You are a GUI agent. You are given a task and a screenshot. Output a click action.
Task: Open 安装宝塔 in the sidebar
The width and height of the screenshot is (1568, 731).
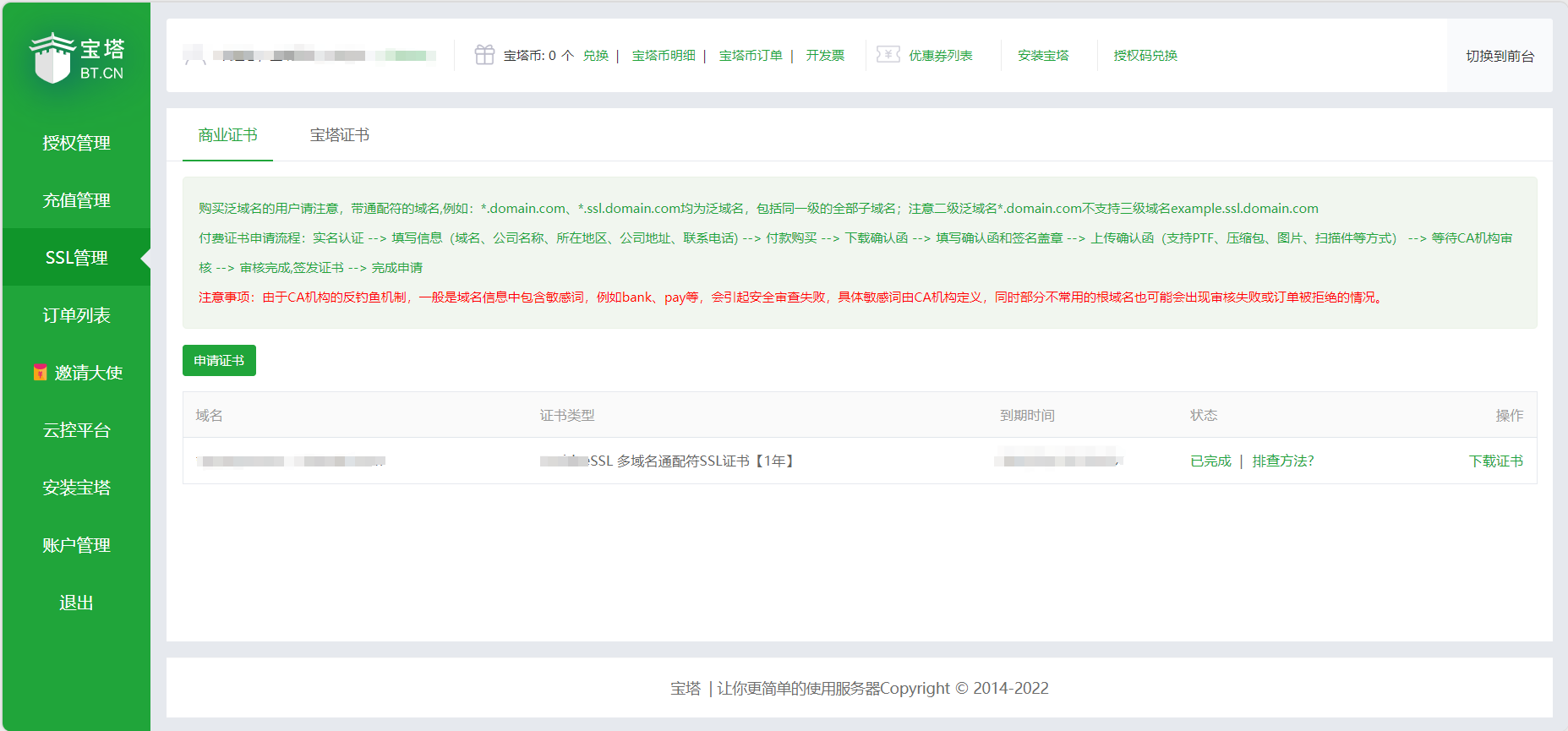click(77, 488)
